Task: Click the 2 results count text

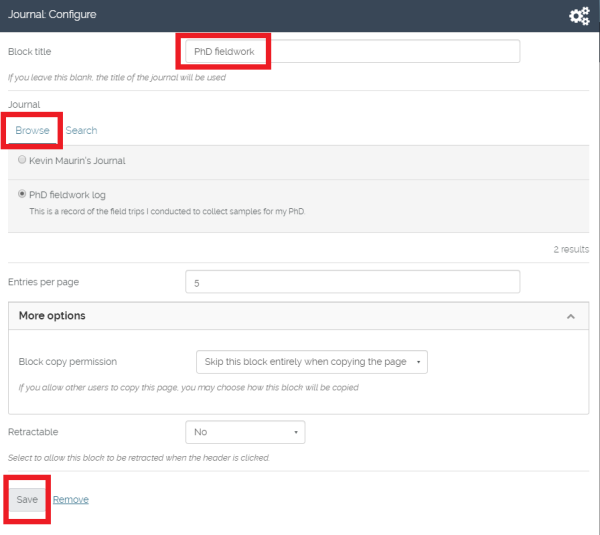Action: click(571, 250)
